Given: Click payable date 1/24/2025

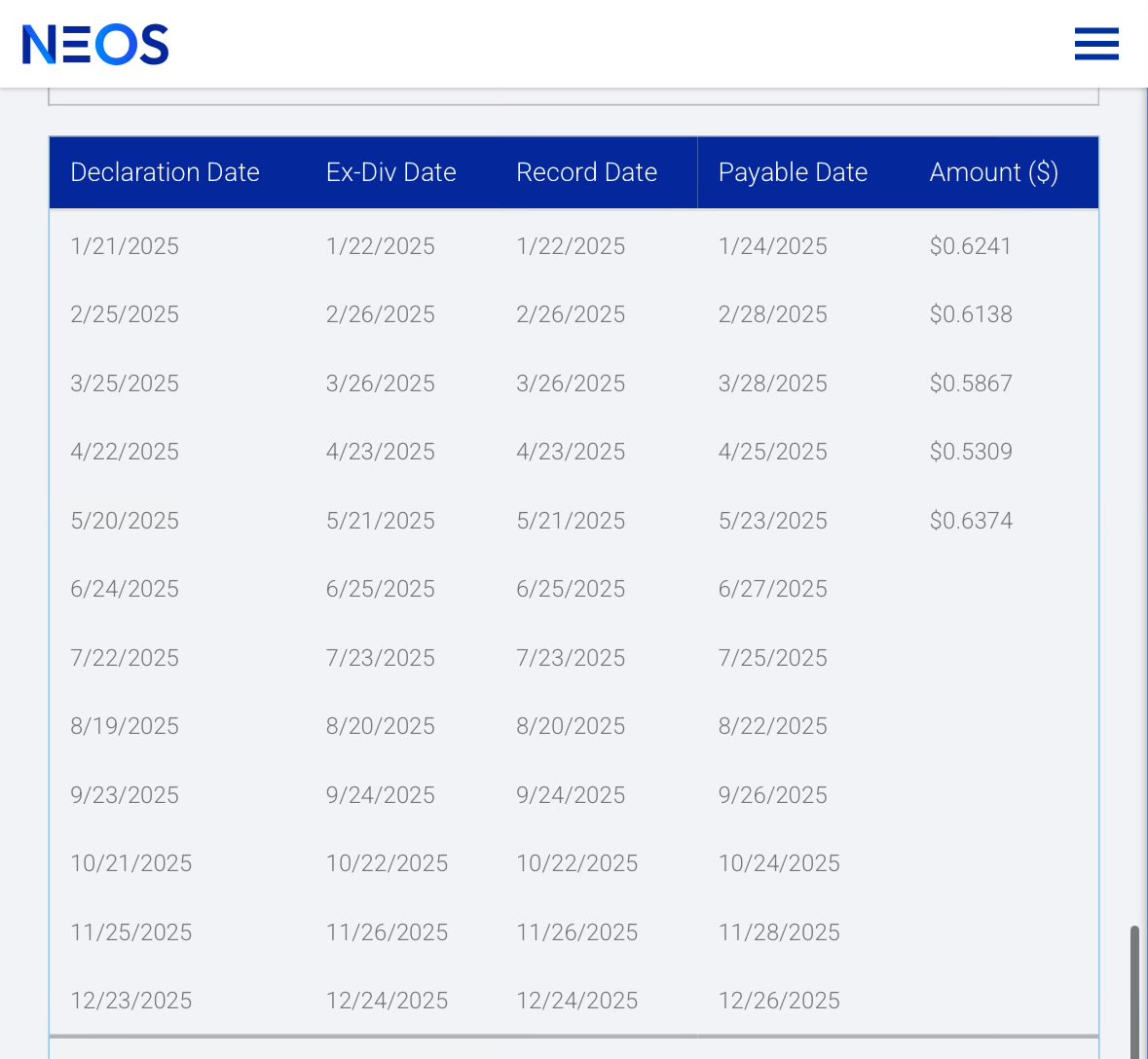Looking at the screenshot, I should coord(772,246).
